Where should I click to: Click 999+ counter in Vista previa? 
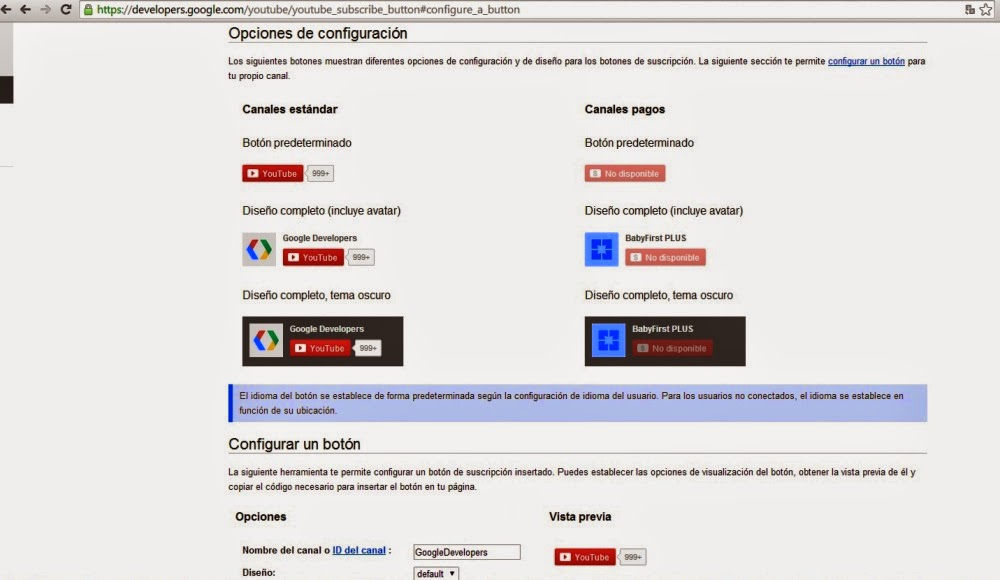[632, 557]
